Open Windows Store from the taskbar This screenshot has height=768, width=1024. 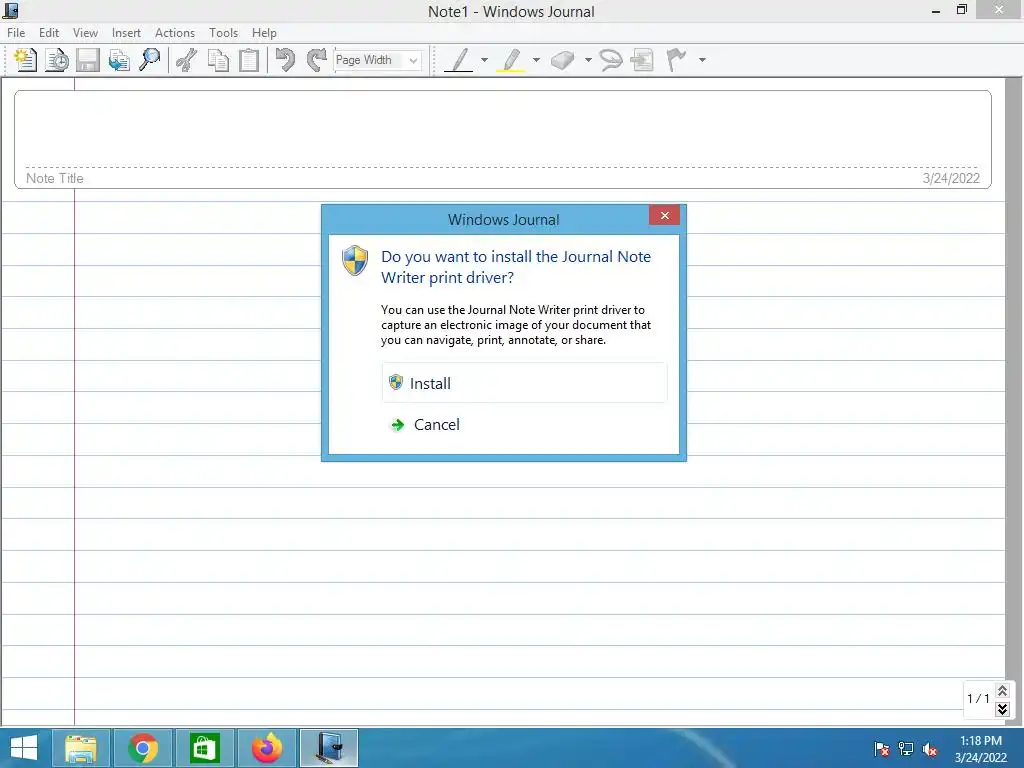click(204, 748)
